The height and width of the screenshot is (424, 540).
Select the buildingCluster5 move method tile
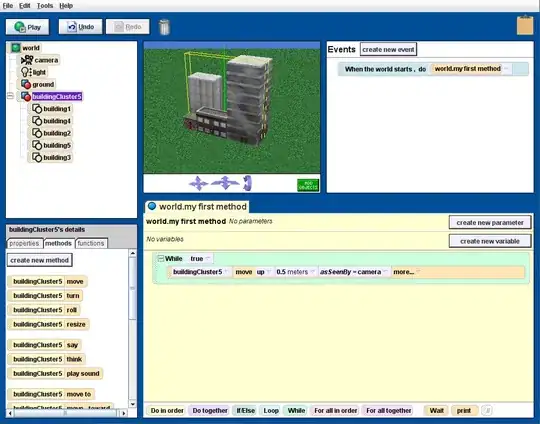click(x=48, y=281)
